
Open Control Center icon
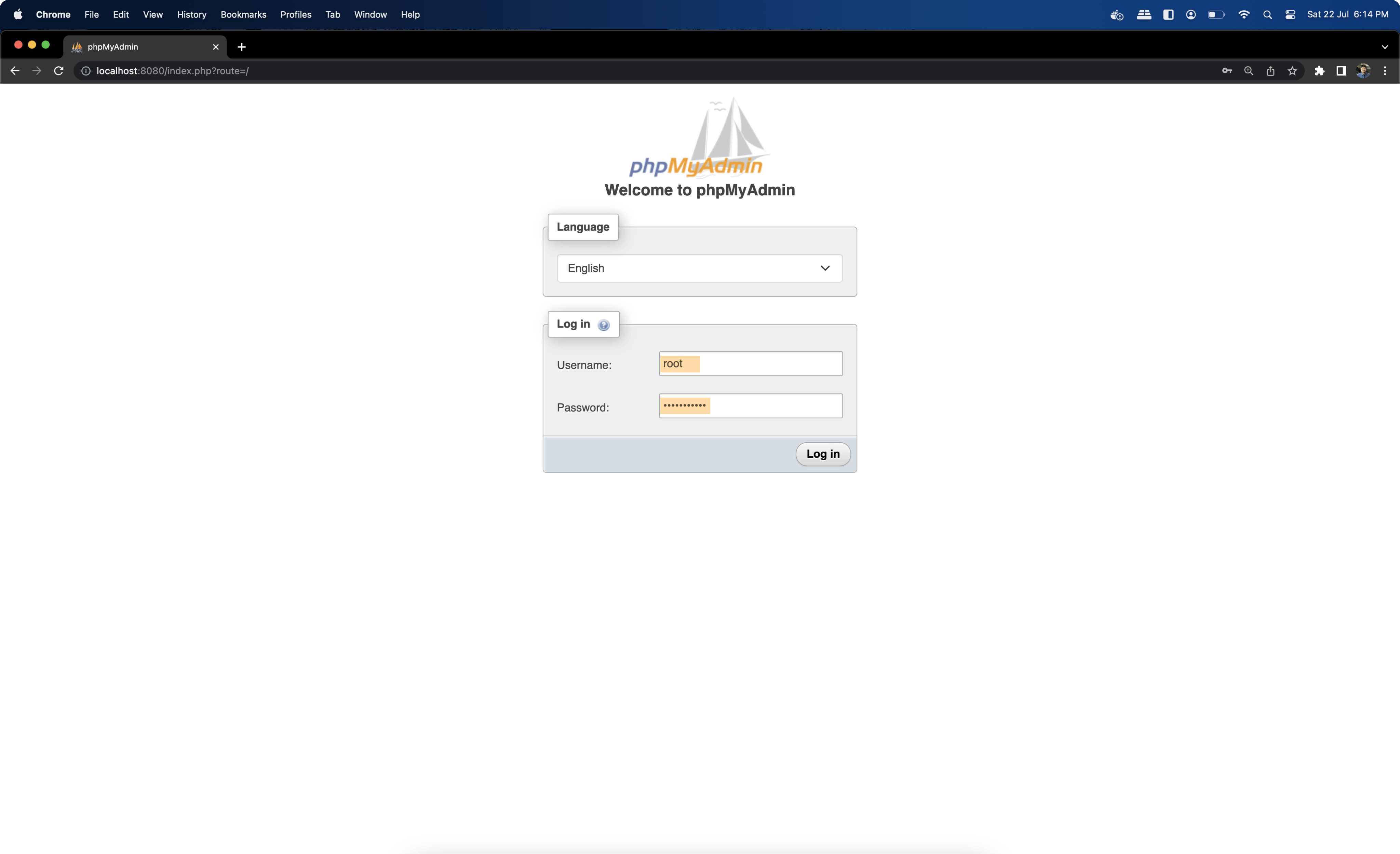point(1290,14)
